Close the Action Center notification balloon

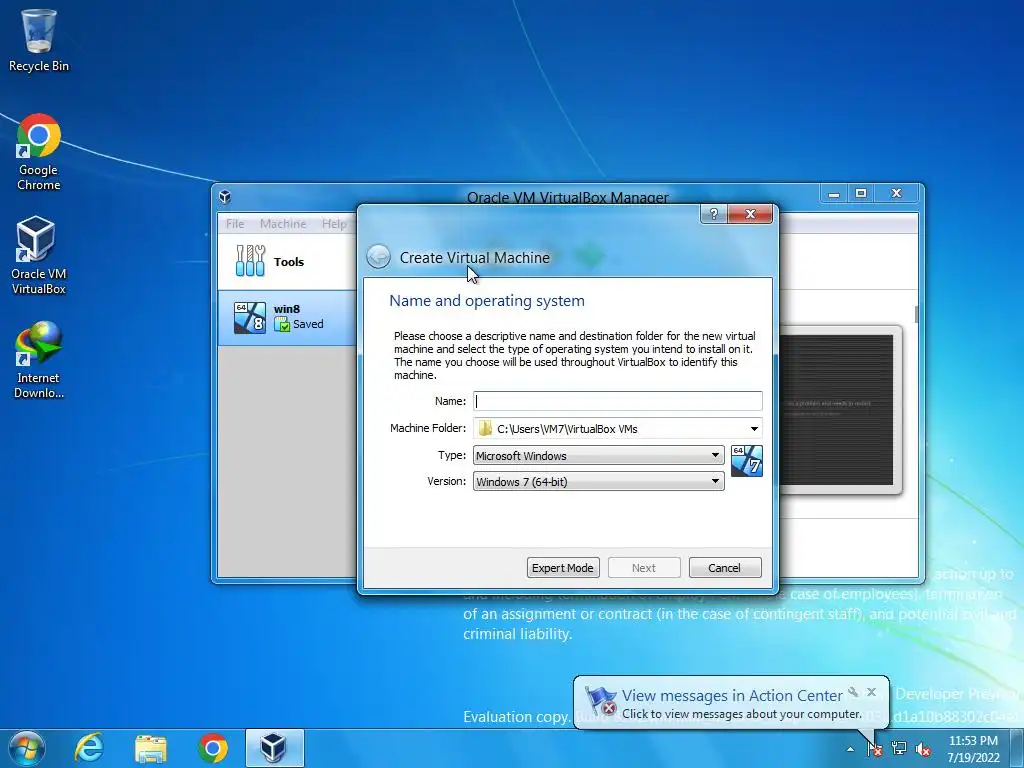point(871,692)
